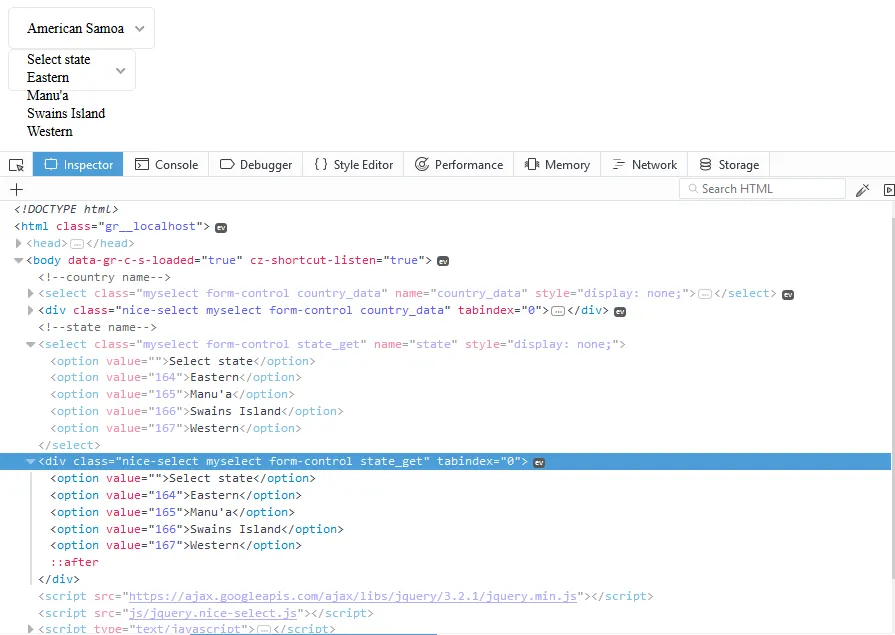Expand the country_data select element

click(30, 294)
